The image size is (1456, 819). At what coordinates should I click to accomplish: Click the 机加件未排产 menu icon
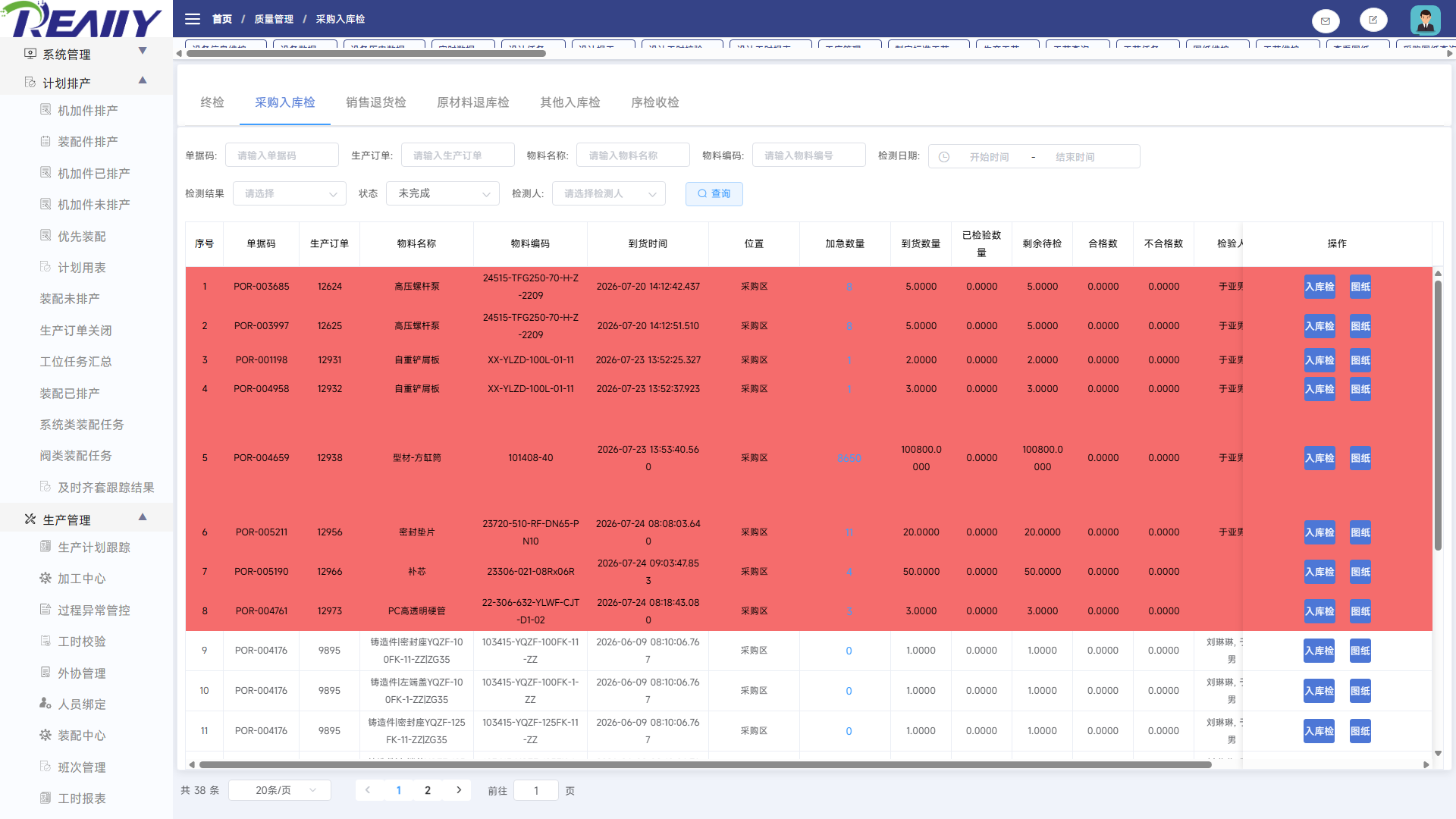pyautogui.click(x=45, y=204)
